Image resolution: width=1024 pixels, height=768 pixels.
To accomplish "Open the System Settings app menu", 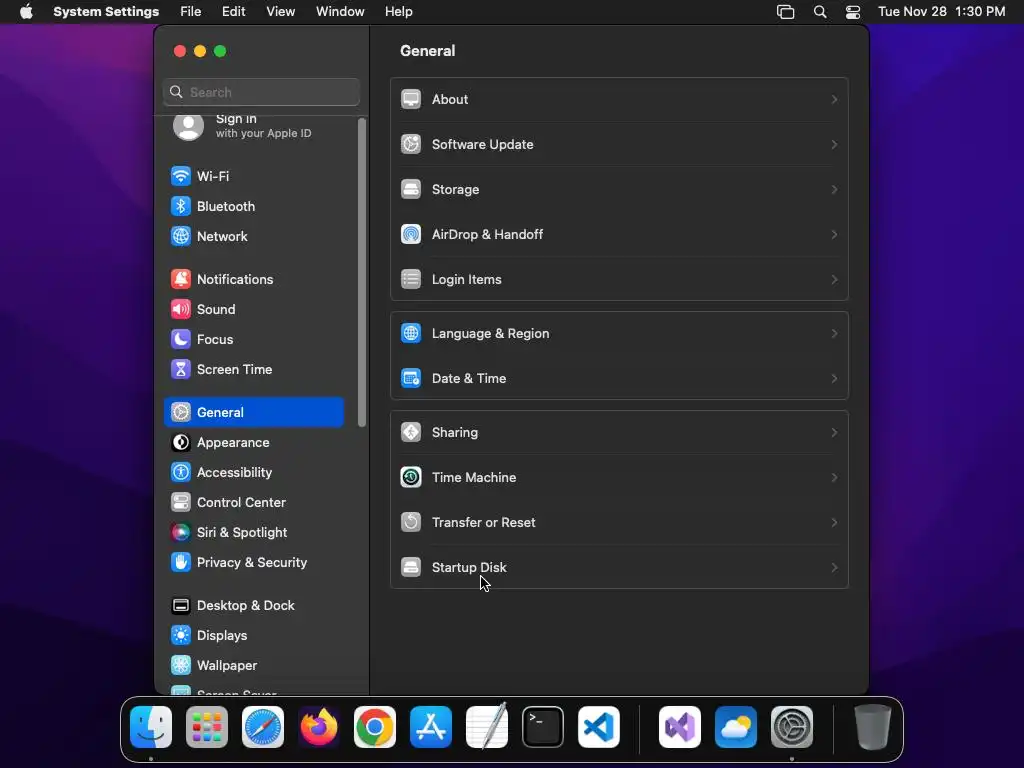I will [106, 12].
